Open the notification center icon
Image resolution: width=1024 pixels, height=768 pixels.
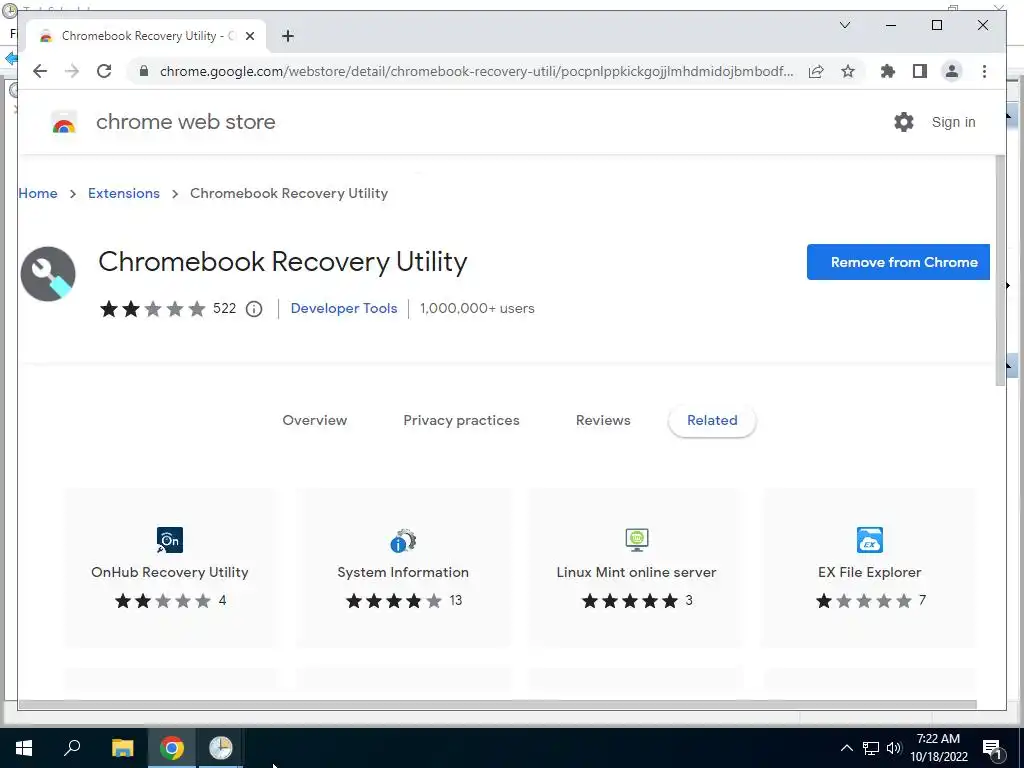(993, 748)
